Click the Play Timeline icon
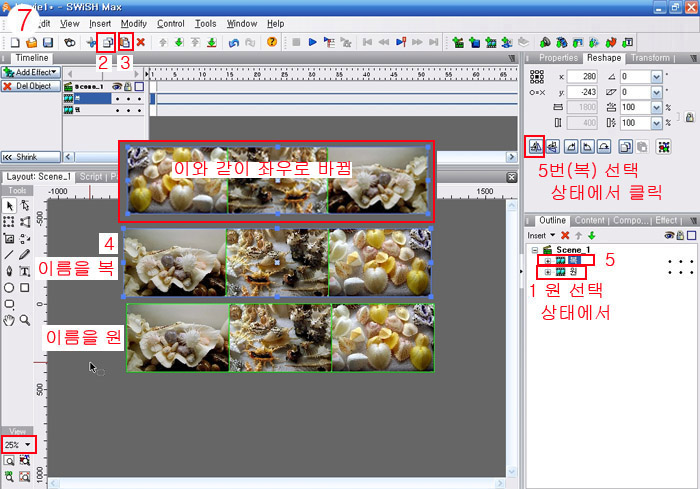700x489 pixels. pos(329,42)
